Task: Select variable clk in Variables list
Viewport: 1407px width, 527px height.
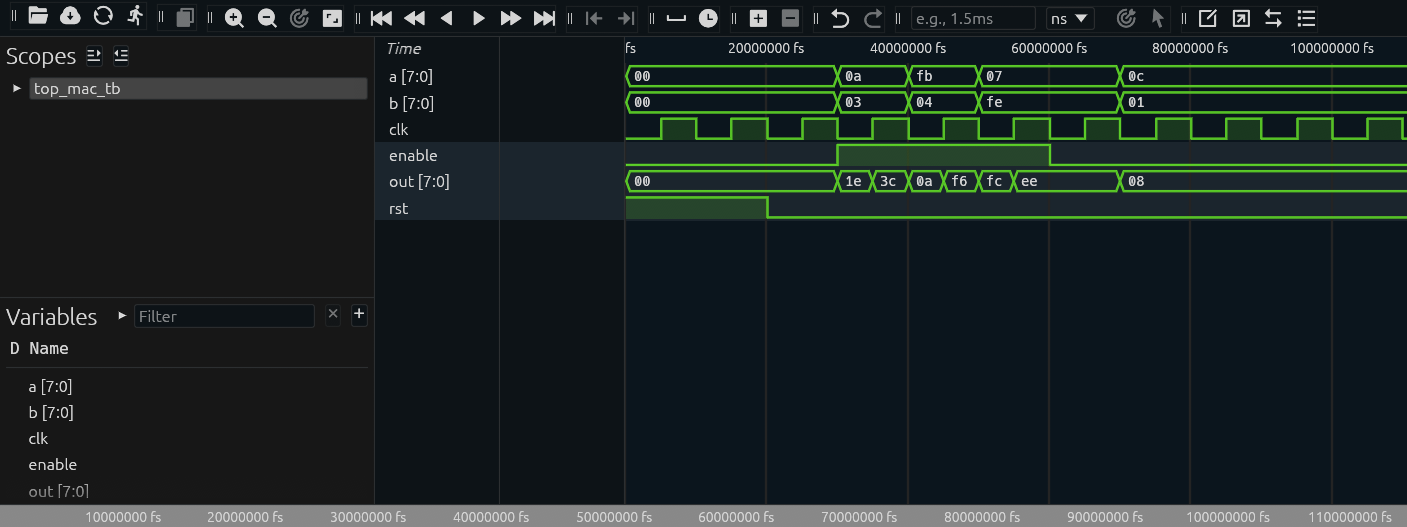Action: [x=38, y=439]
